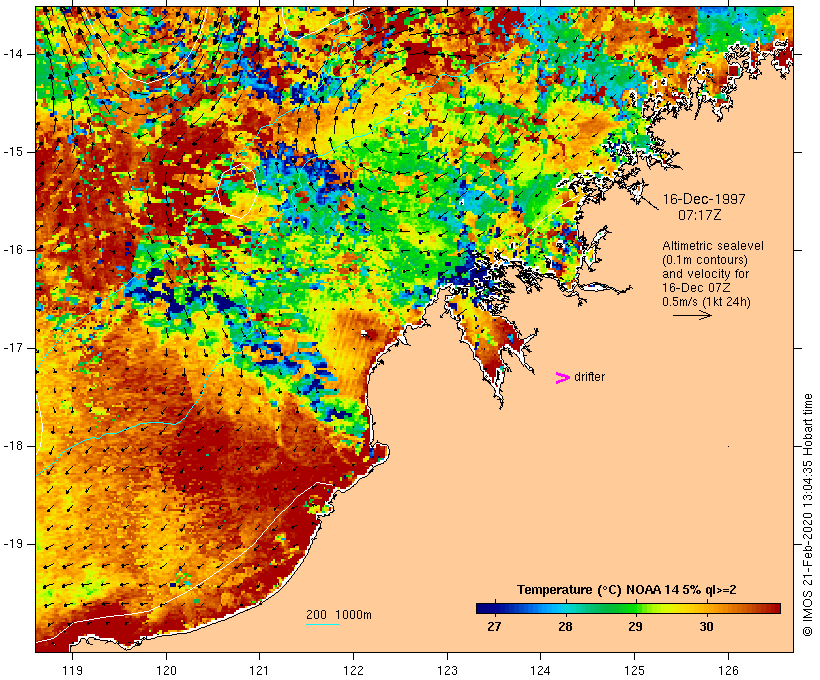Image resolution: width=820 pixels, height=680 pixels.
Task: Click the vertical IMOS copyright timestamp text
Action: [807, 515]
